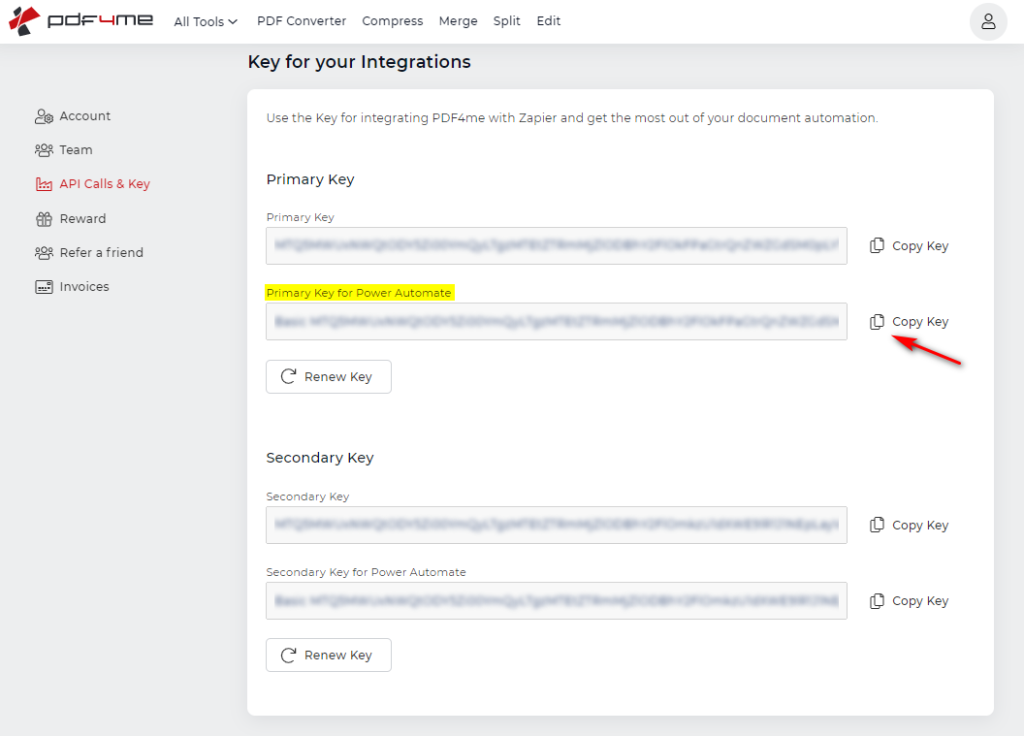Click the Team sidebar icon

pyautogui.click(x=44, y=150)
